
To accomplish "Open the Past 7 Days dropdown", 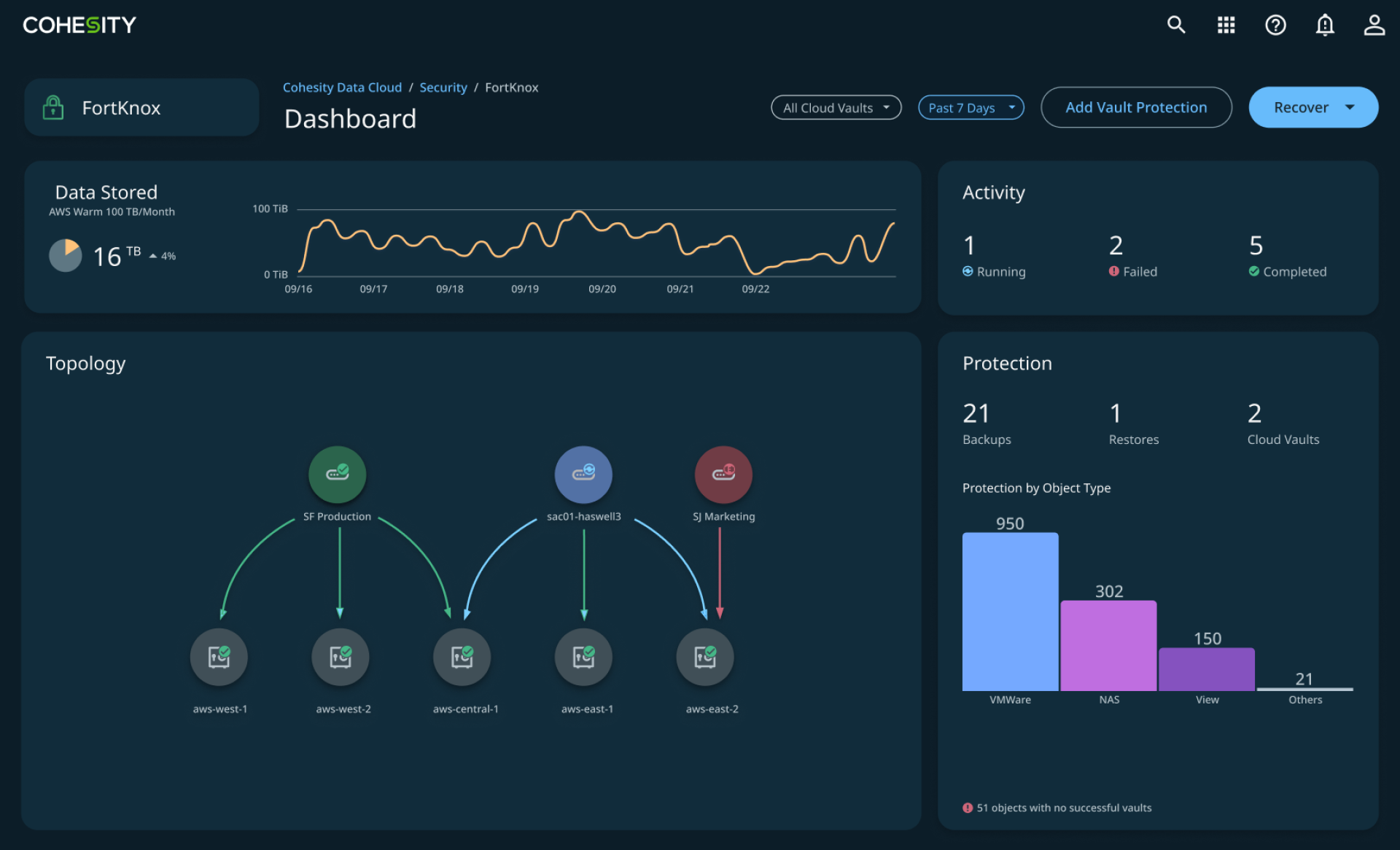I will click(971, 107).
